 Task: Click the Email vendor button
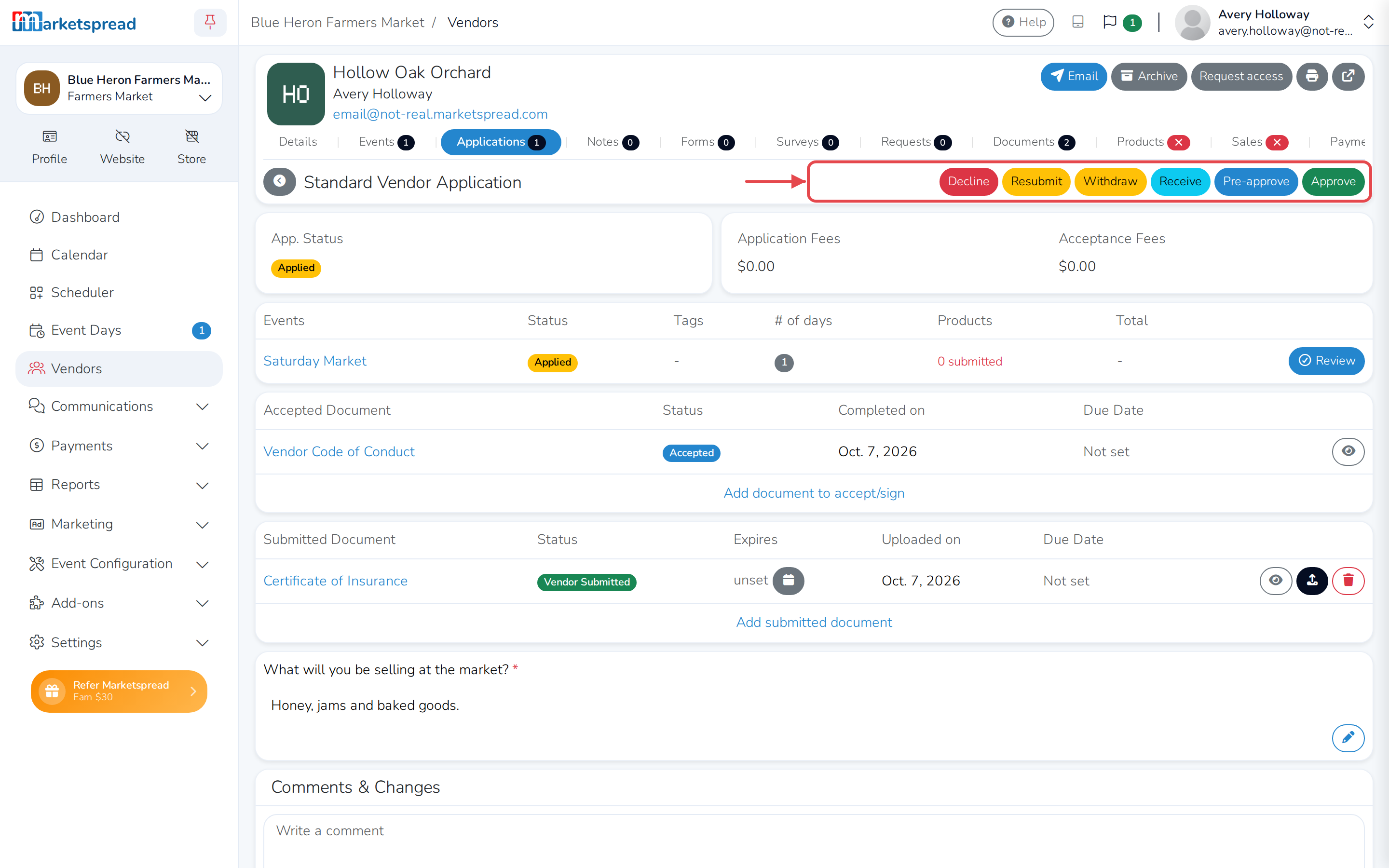coord(1073,76)
